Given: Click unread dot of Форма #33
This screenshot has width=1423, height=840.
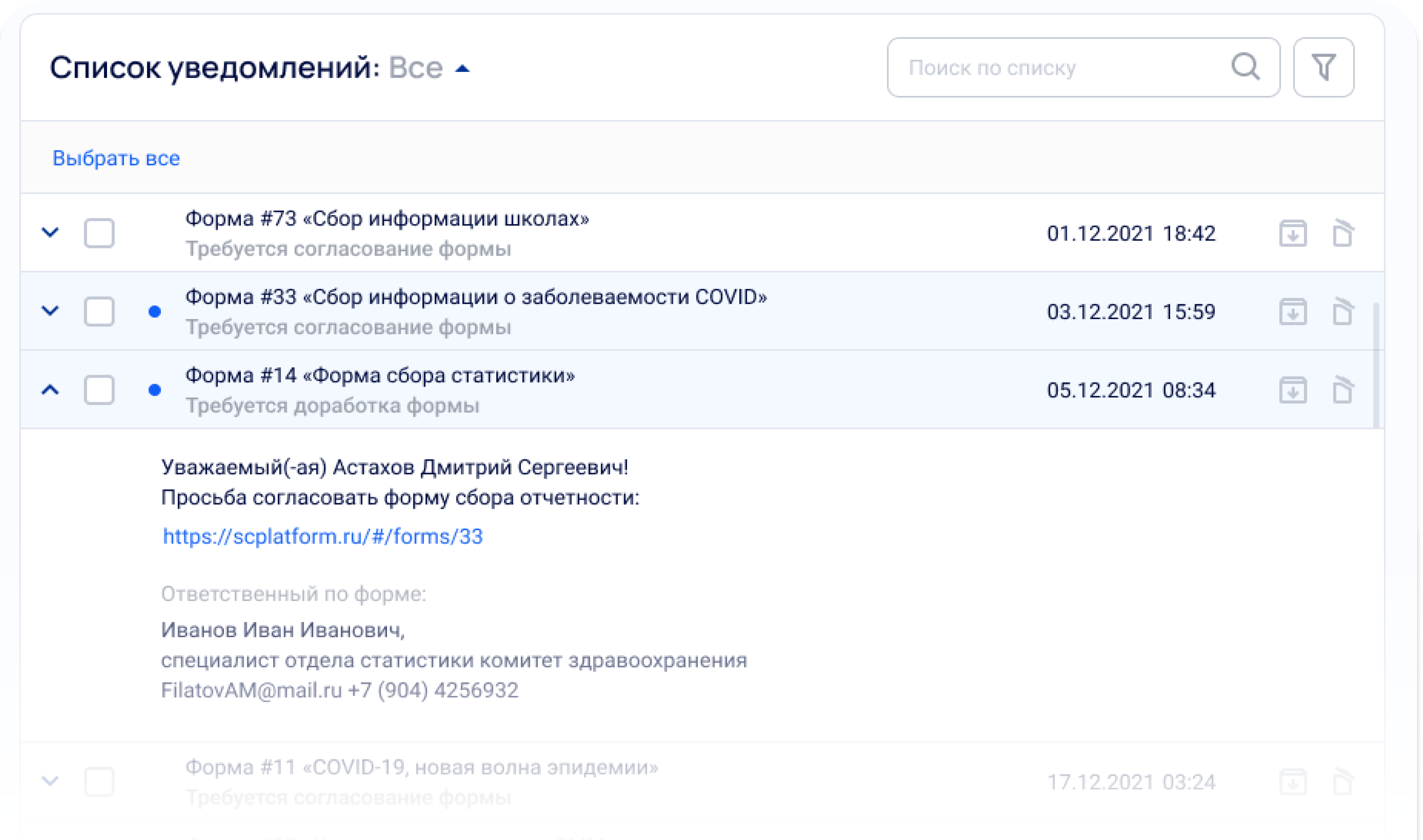Looking at the screenshot, I should (x=155, y=311).
